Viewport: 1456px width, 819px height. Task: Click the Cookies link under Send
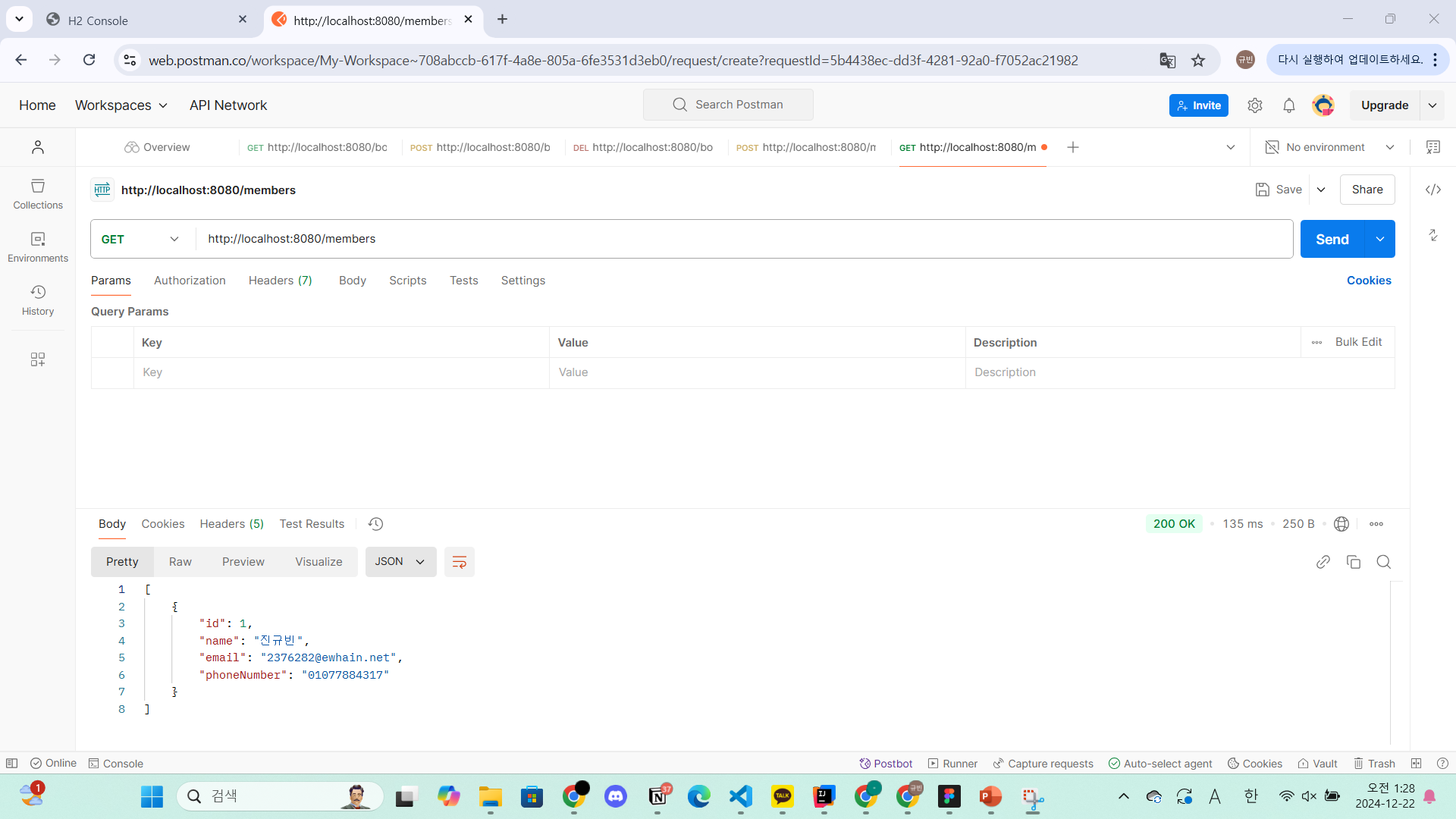click(1368, 281)
